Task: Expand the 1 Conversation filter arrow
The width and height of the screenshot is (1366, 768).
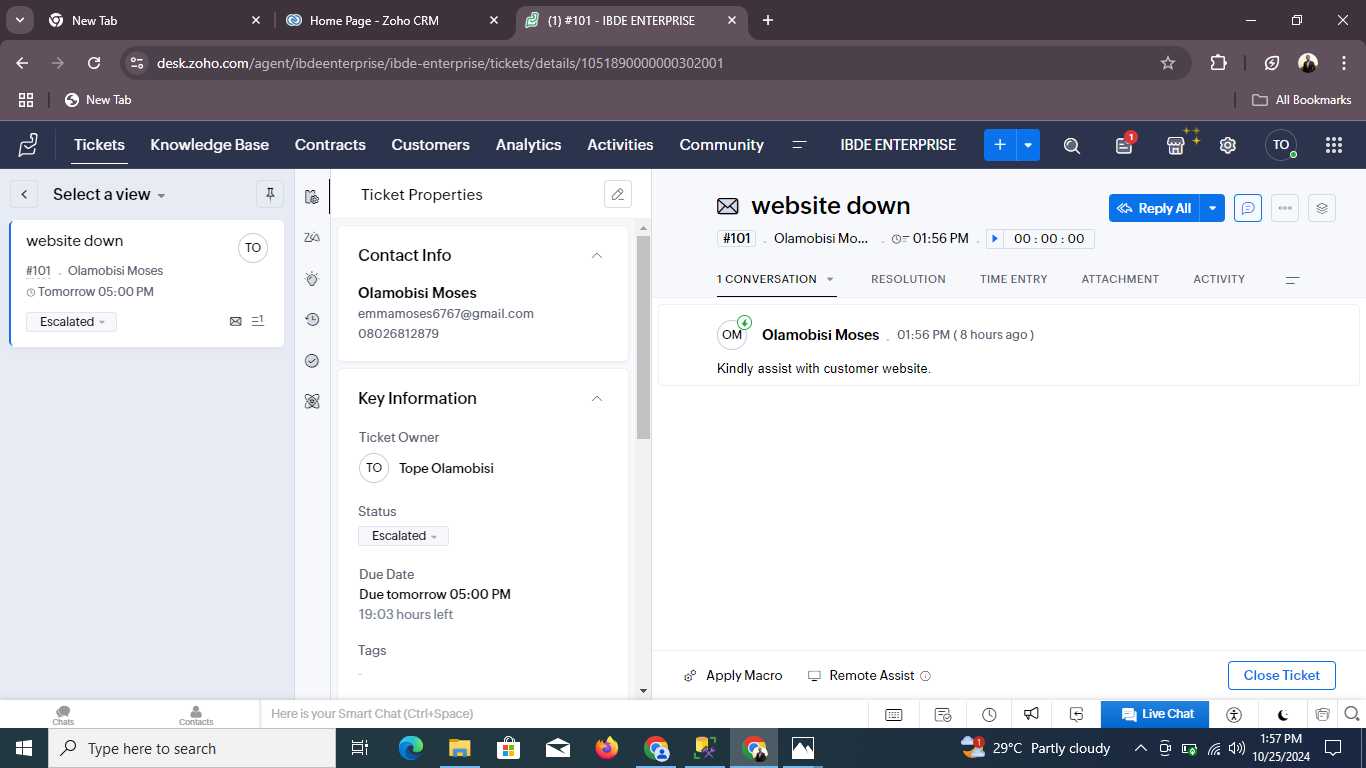Action: [x=830, y=280]
